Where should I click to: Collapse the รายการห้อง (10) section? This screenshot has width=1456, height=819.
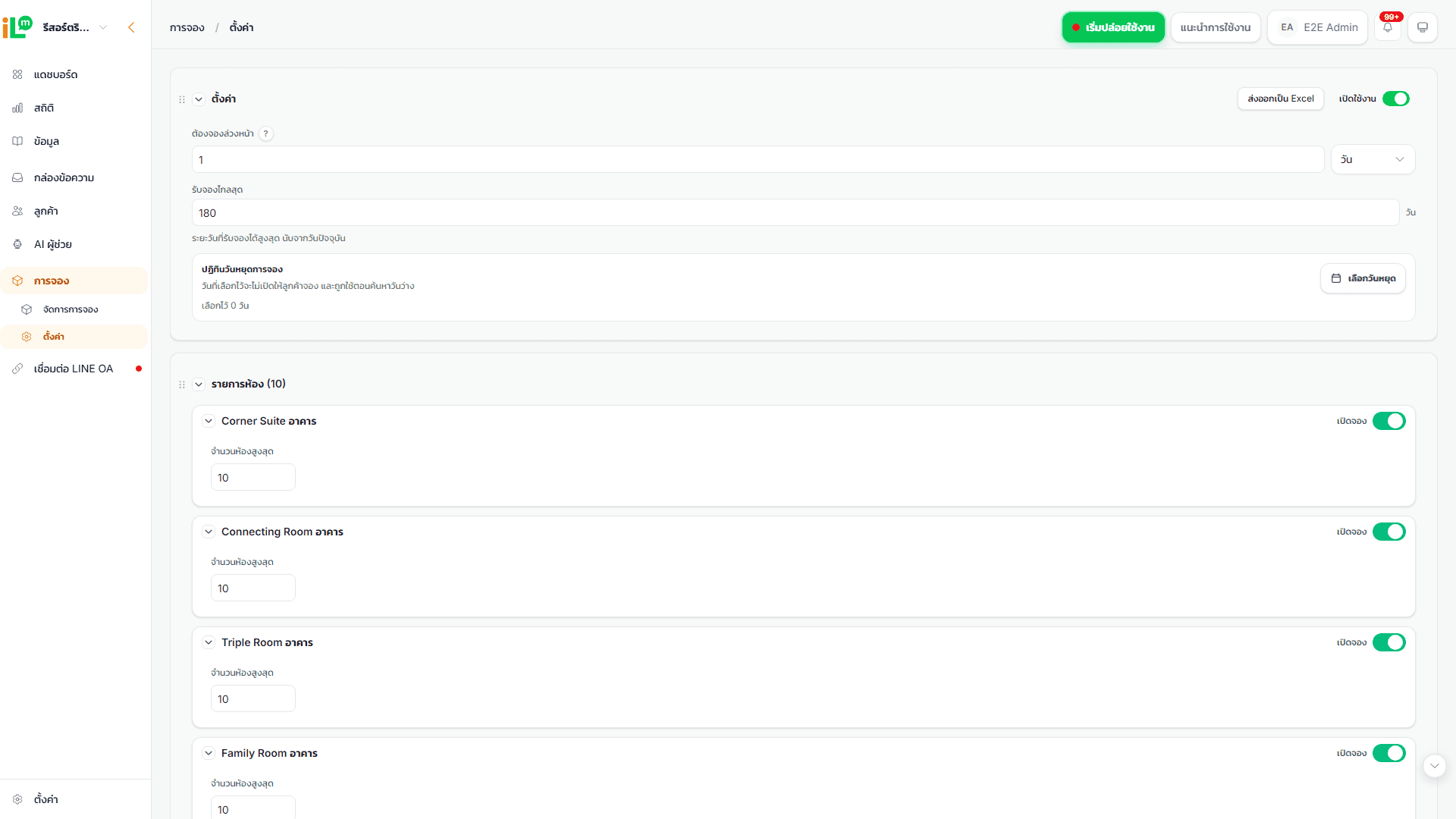199,384
